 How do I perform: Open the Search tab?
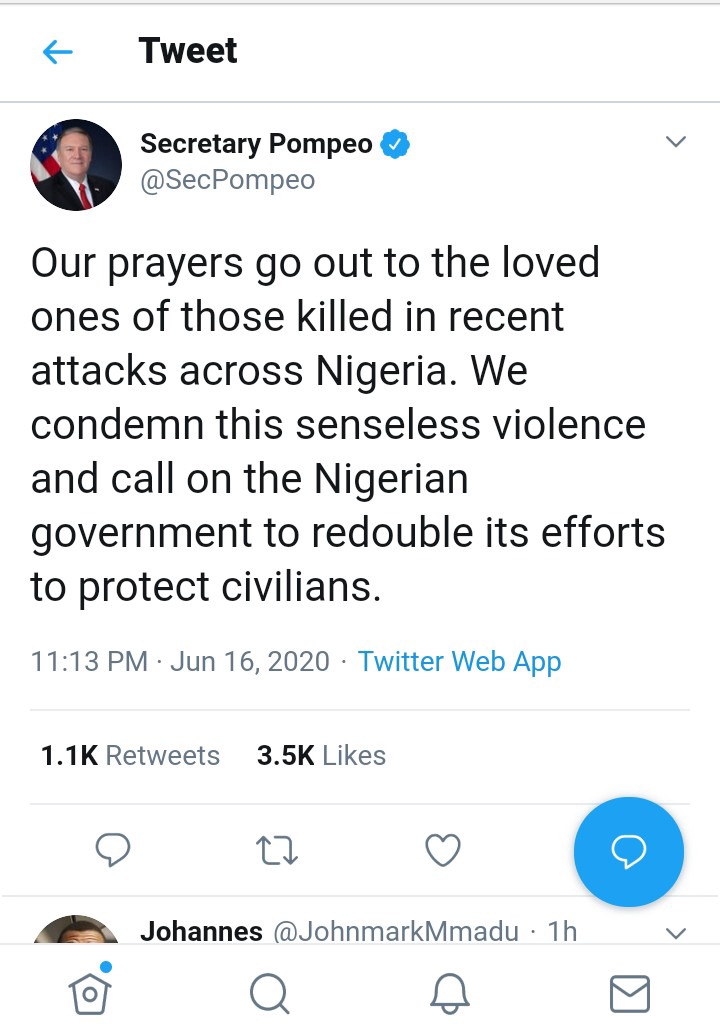click(268, 993)
